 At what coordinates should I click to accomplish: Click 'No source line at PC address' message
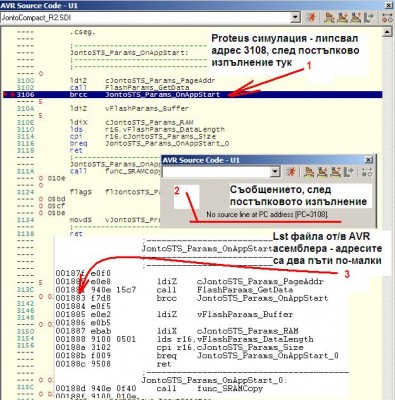coord(267,214)
